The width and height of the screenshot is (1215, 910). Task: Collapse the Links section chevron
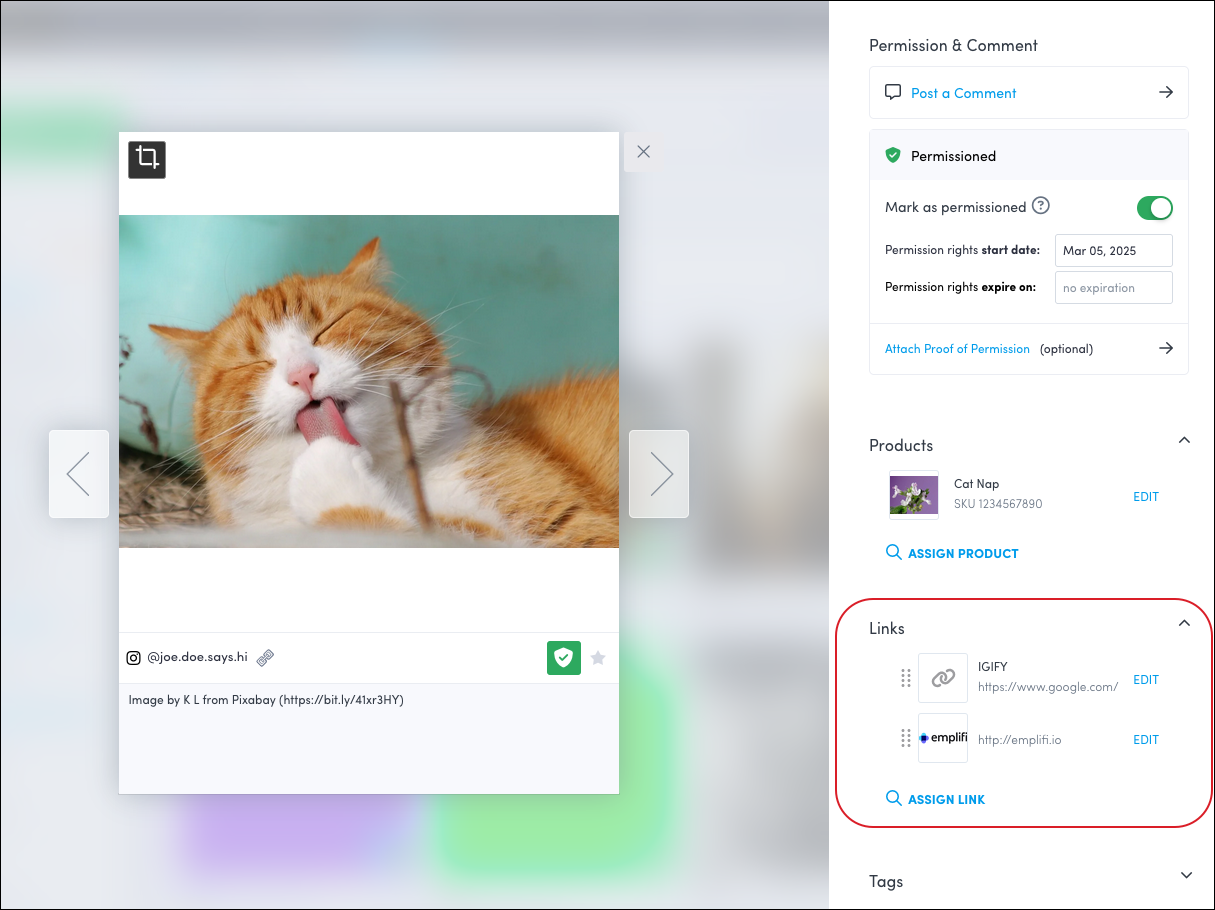coord(1184,624)
